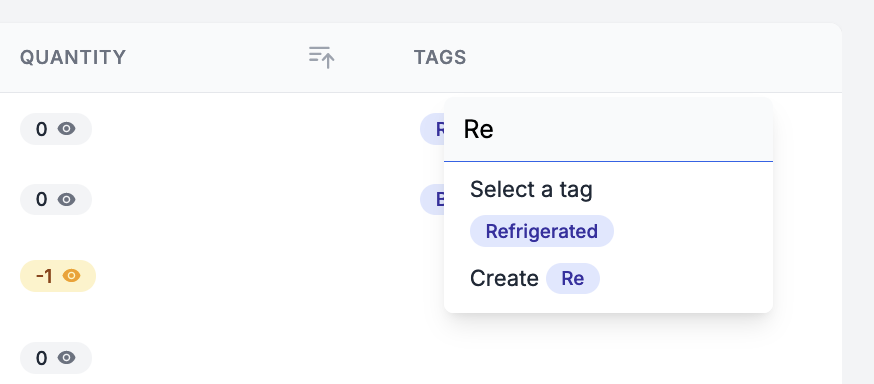The height and width of the screenshot is (384, 874).
Task: Click the partially hidden tag starting with R
Action: [433, 129]
